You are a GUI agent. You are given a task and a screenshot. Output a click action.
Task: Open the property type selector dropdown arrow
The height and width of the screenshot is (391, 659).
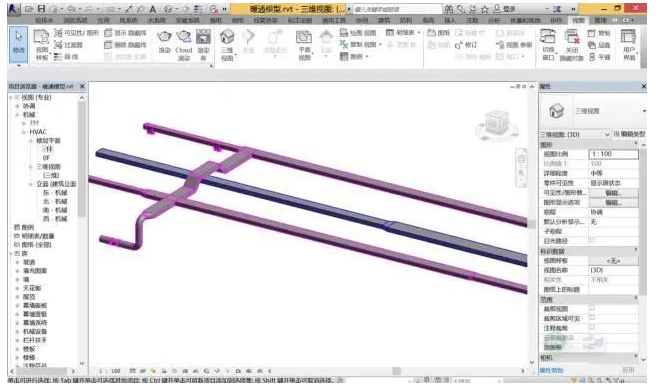point(644,111)
